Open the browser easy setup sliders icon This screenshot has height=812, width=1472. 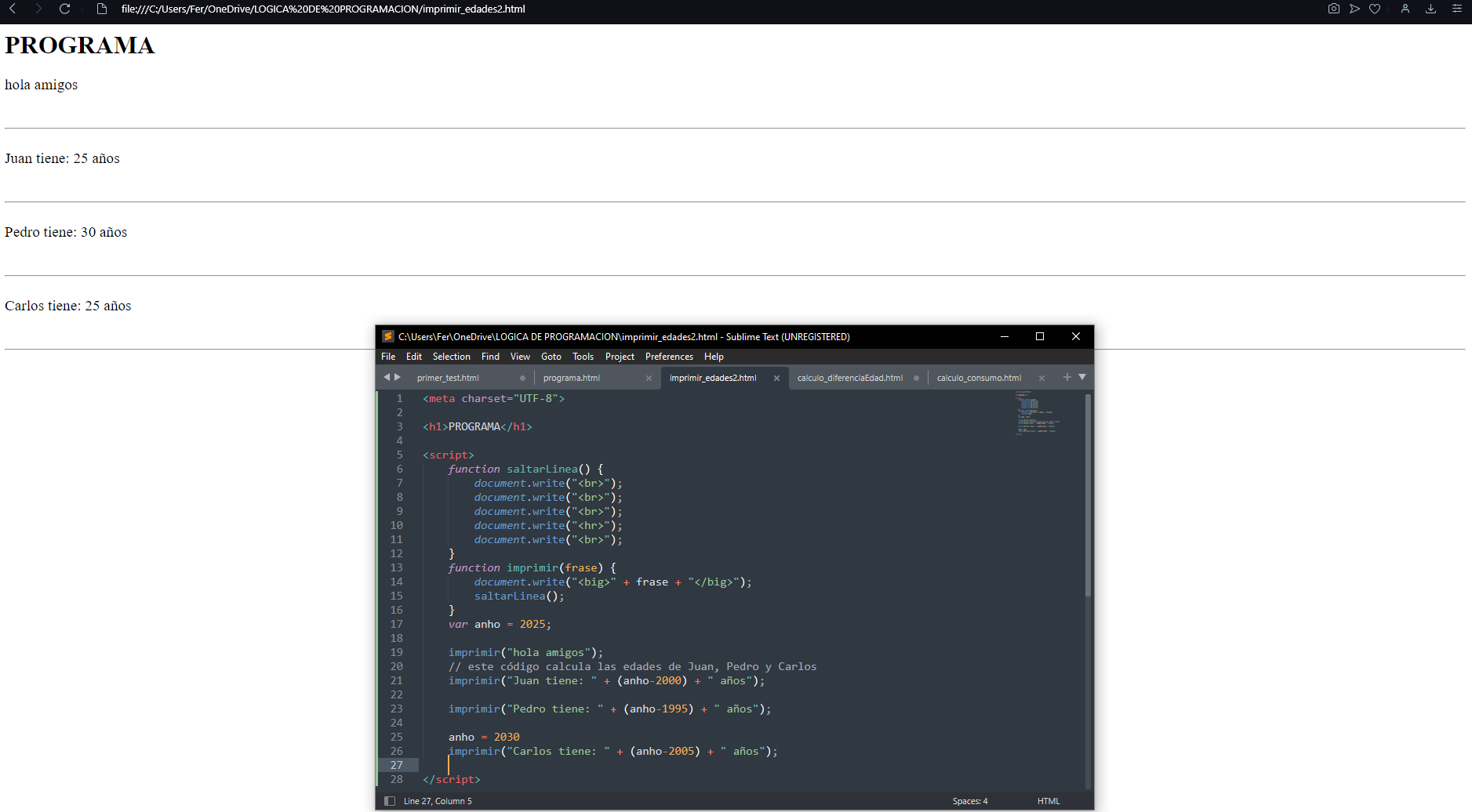coord(1457,9)
